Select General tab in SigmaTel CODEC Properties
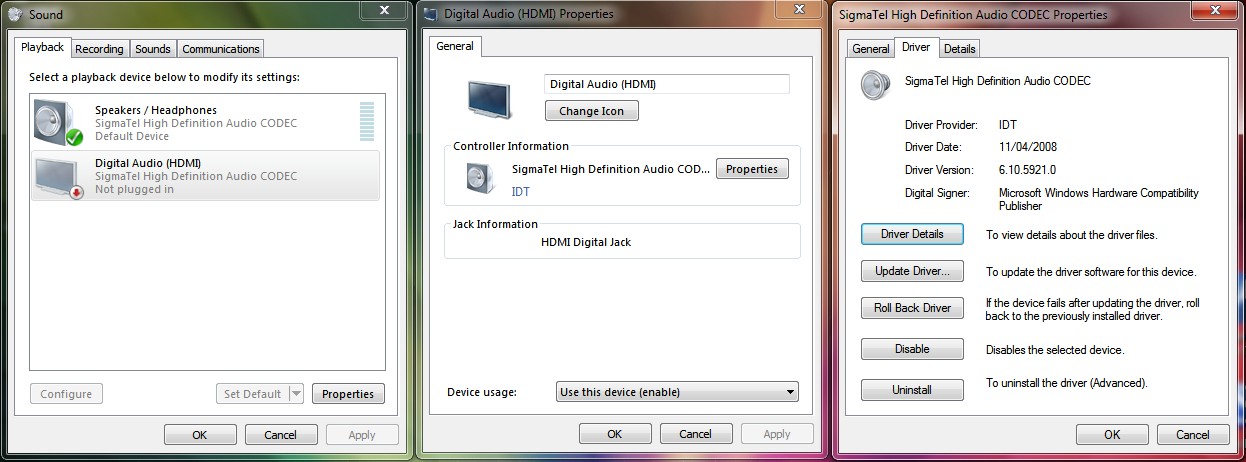Image resolution: width=1246 pixels, height=462 pixels. [x=871, y=49]
